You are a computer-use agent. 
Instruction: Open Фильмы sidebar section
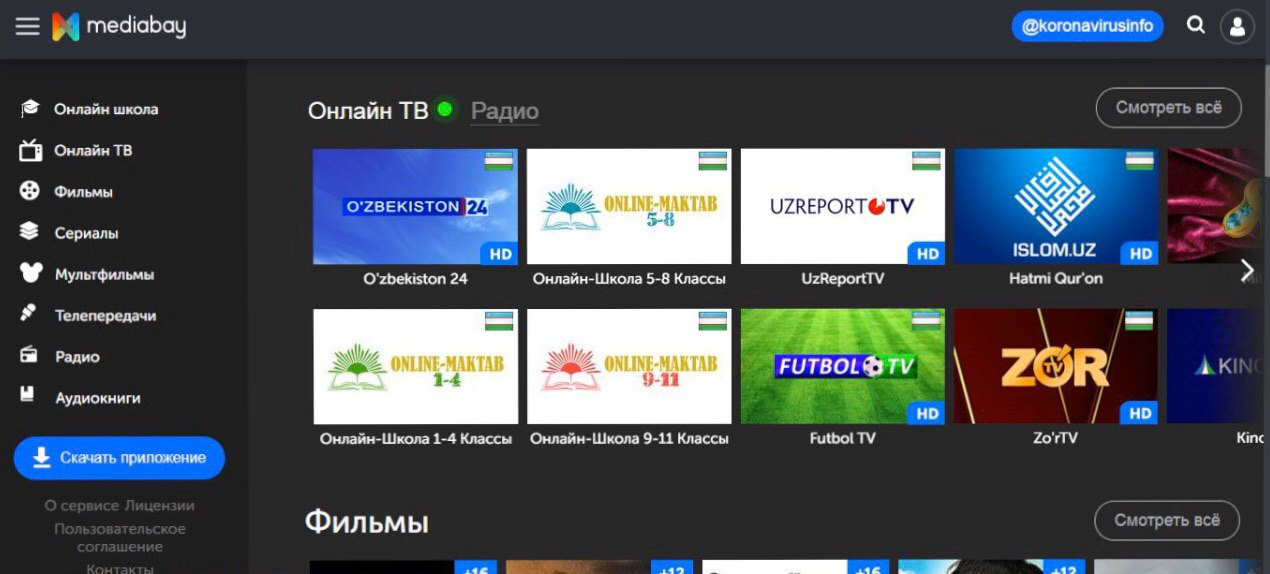[x=83, y=192]
